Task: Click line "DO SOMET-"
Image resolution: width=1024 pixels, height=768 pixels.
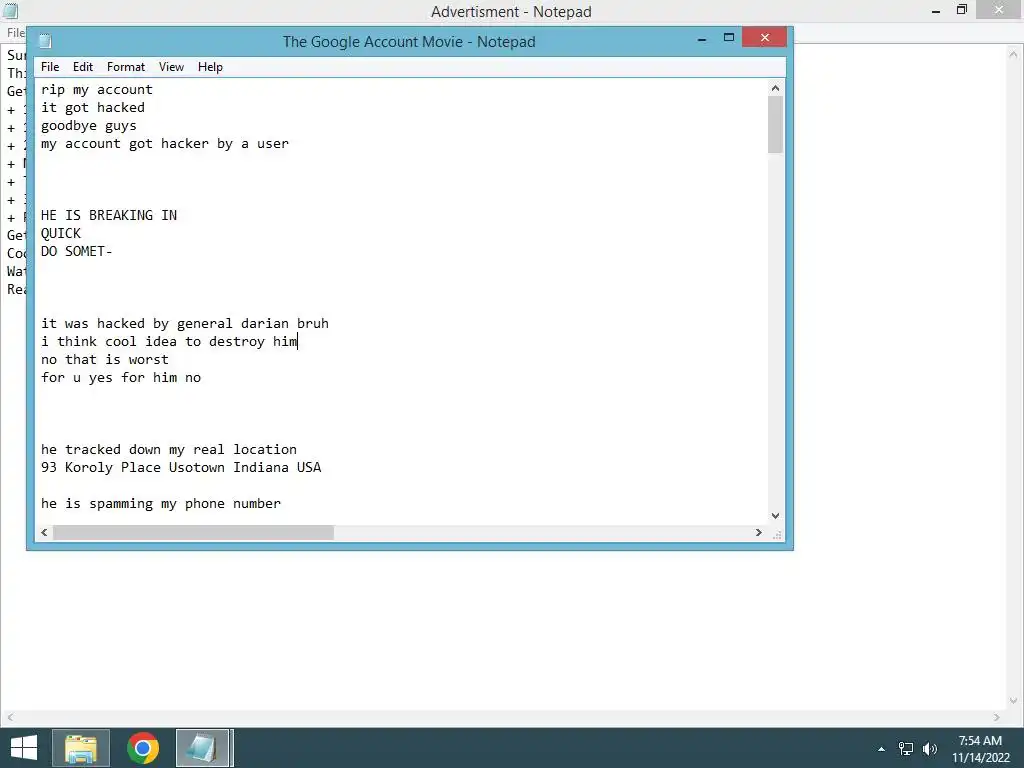Action: 76,251
